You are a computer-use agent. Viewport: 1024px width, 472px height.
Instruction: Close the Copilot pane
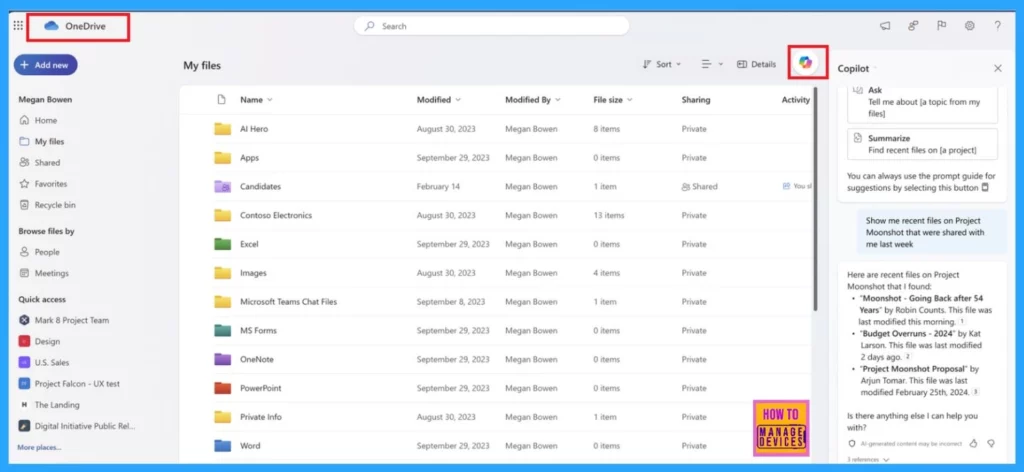click(997, 68)
